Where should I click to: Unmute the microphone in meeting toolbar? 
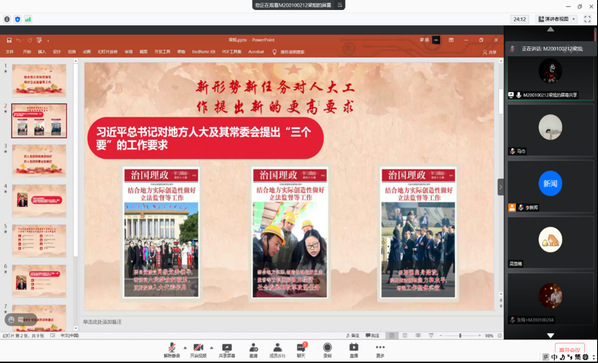click(172, 350)
